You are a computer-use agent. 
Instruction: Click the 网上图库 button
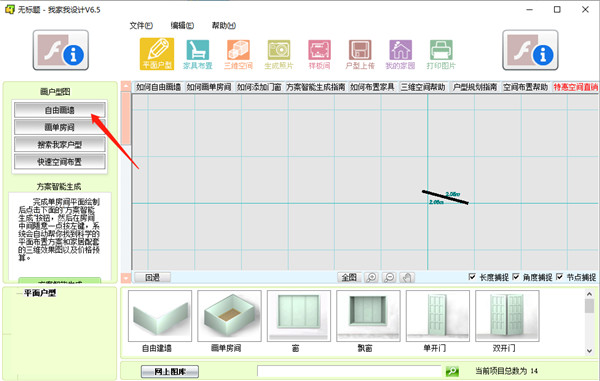(170, 371)
